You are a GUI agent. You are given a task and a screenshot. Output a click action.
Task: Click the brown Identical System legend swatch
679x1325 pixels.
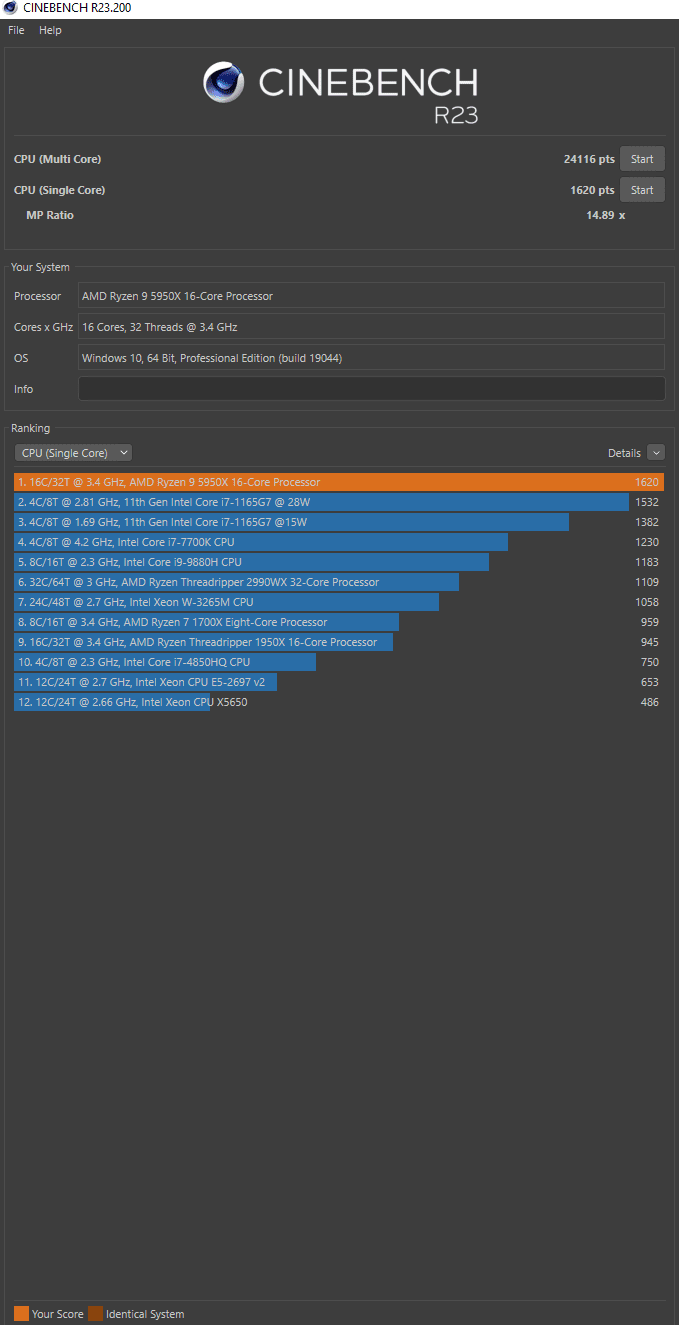click(x=95, y=1314)
